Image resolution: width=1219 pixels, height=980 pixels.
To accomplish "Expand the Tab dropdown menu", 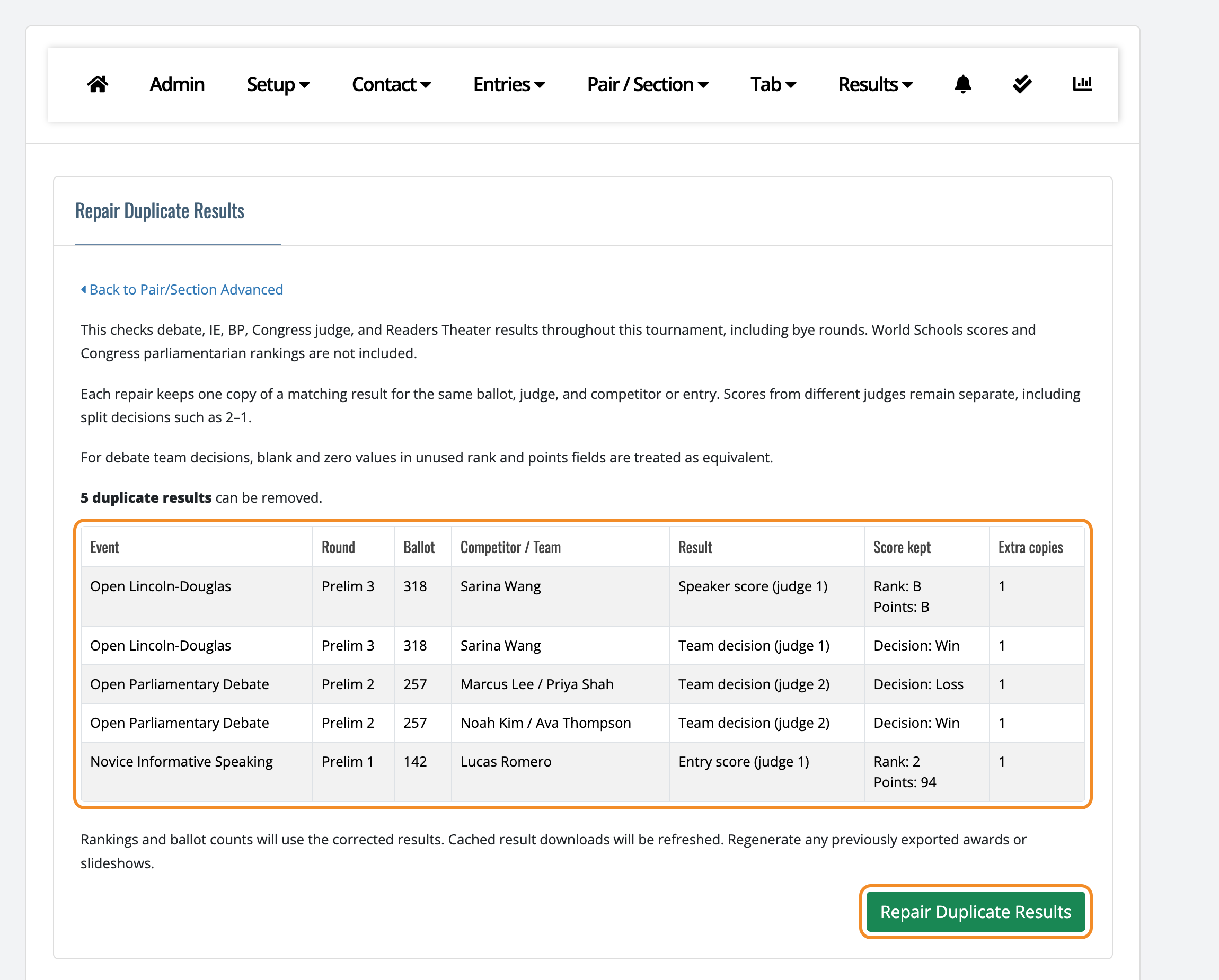I will click(773, 84).
